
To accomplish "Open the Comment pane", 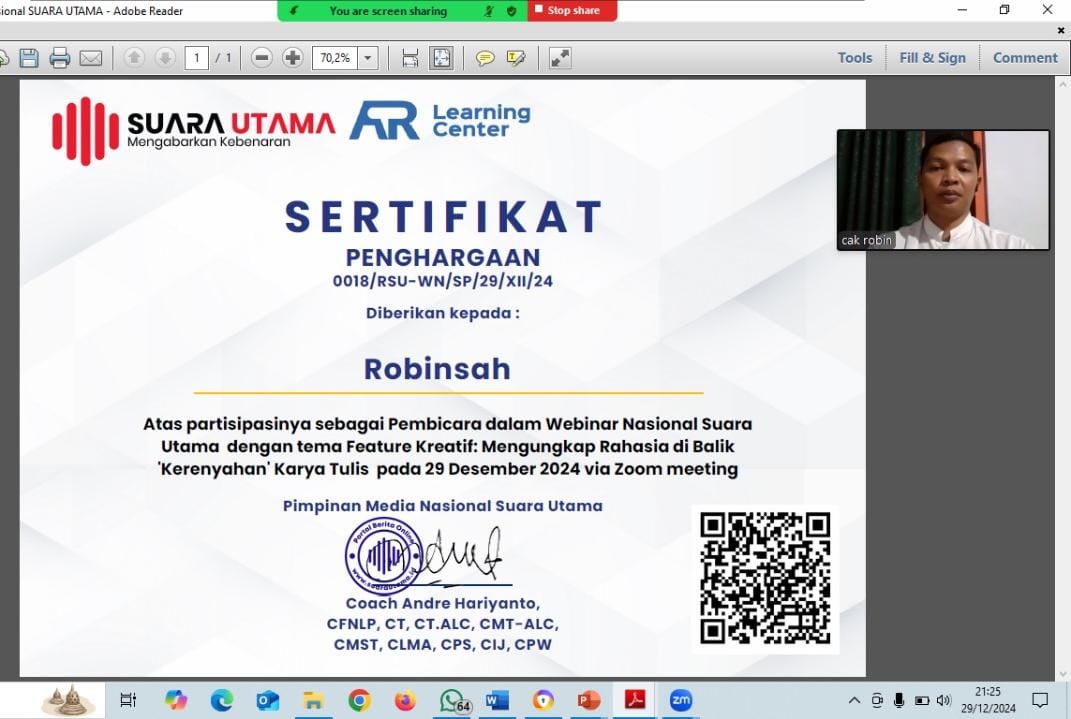I will (x=1025, y=58).
